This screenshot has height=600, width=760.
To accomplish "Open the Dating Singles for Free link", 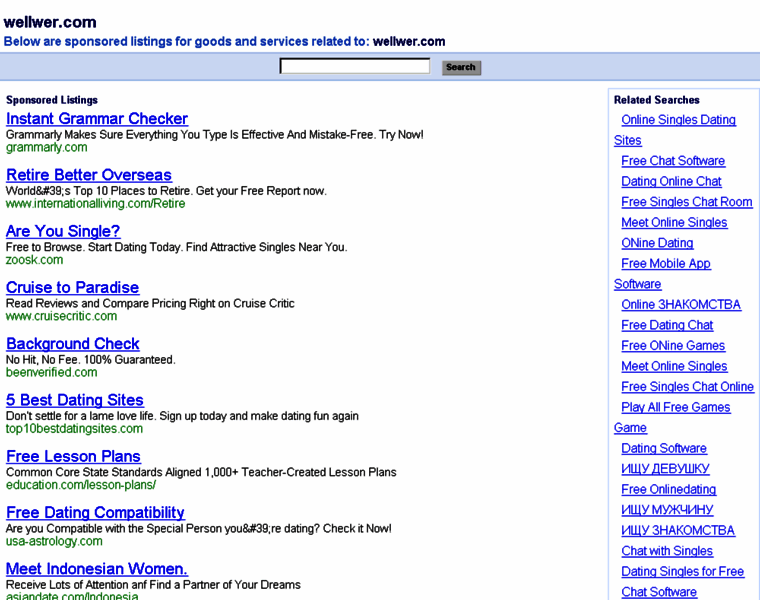I will tap(682, 571).
